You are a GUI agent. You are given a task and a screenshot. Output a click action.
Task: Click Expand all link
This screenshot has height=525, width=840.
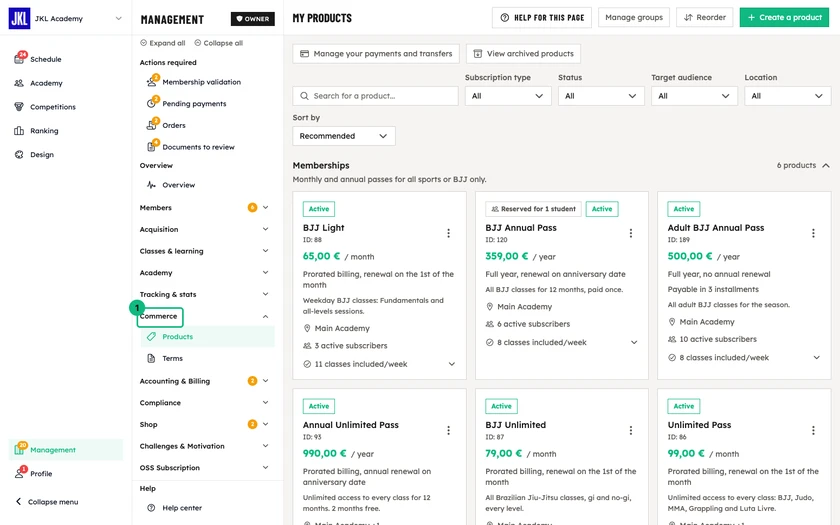click(162, 43)
